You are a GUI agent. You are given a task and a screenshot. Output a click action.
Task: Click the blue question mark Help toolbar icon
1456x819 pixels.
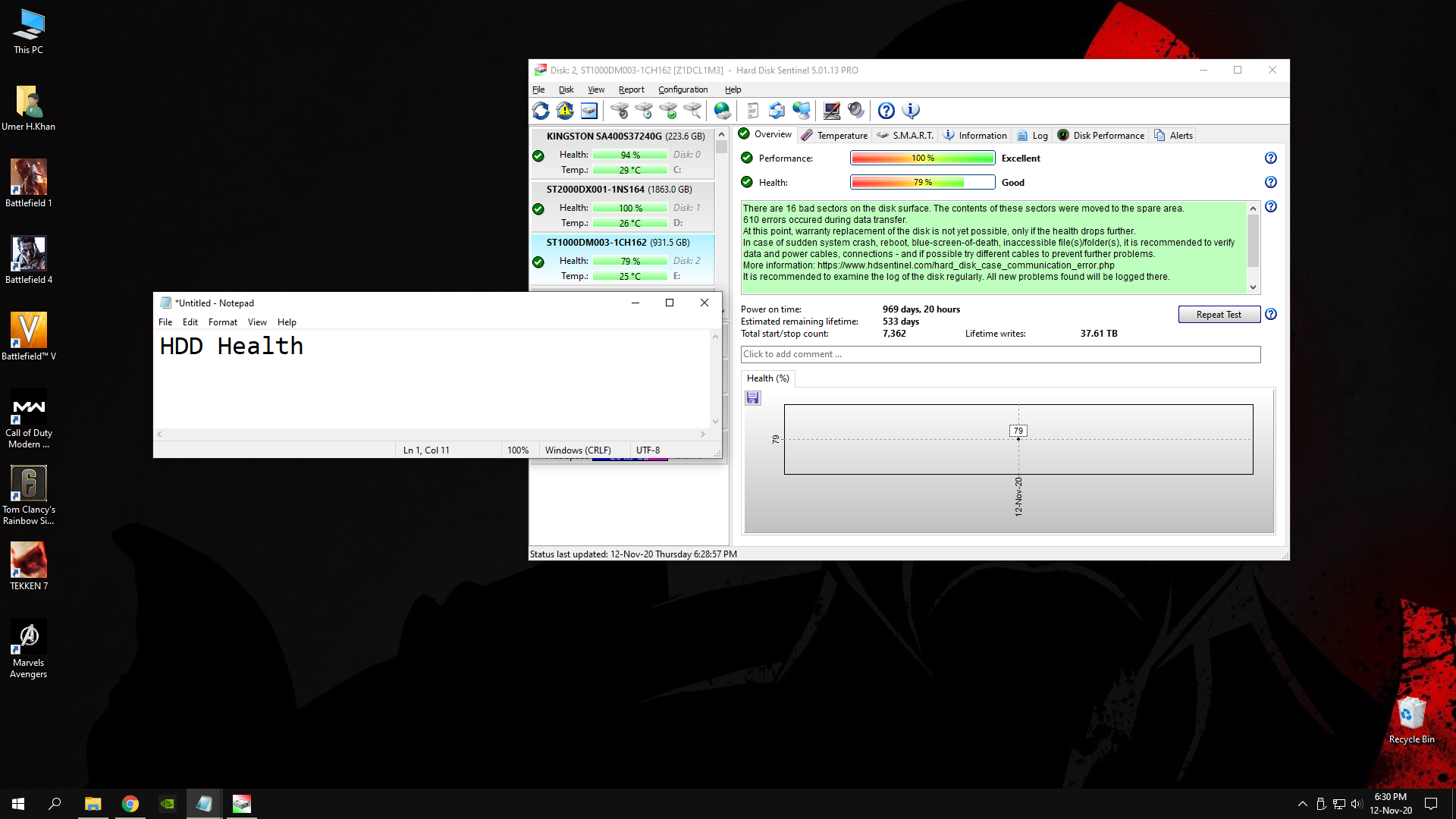pyautogui.click(x=886, y=111)
